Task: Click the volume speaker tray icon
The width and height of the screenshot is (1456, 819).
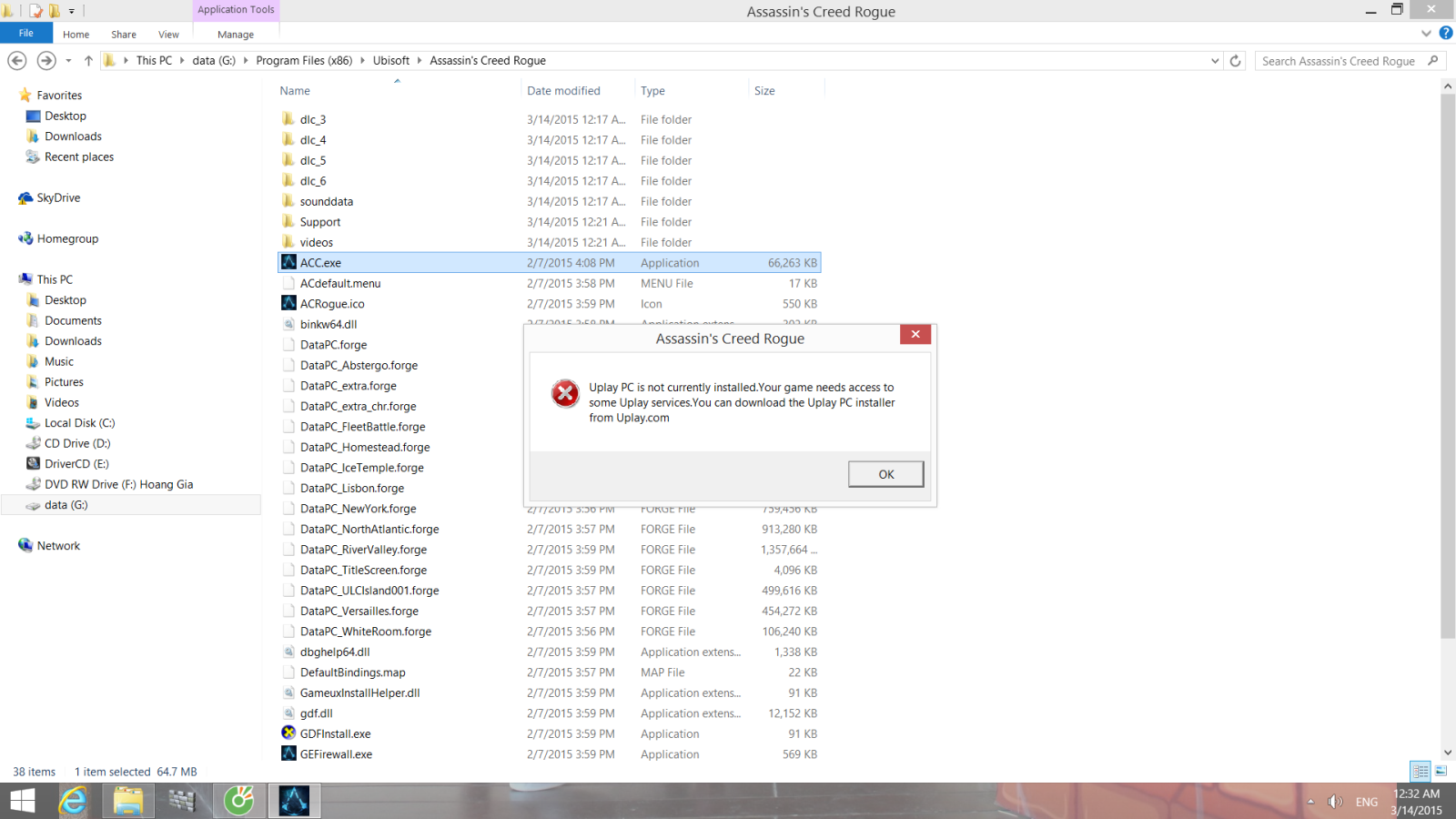Action: coord(1335,802)
